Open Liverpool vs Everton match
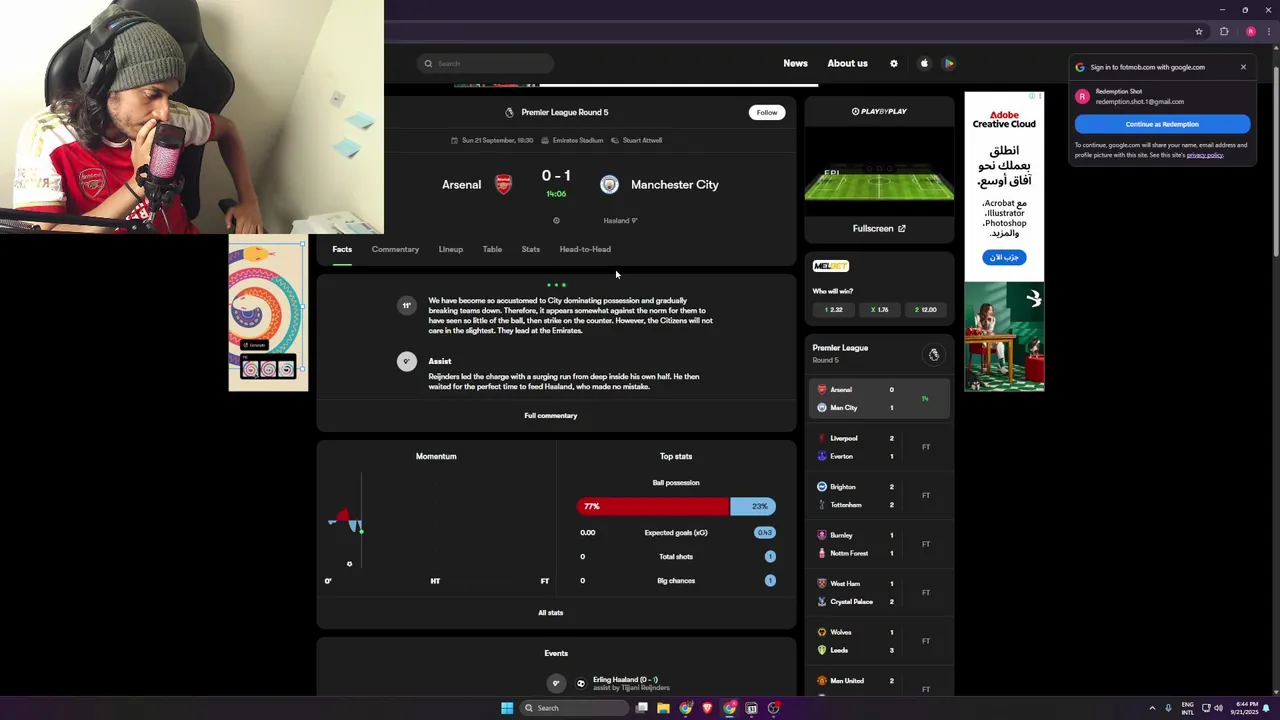The width and height of the screenshot is (1280, 720). pos(879,447)
